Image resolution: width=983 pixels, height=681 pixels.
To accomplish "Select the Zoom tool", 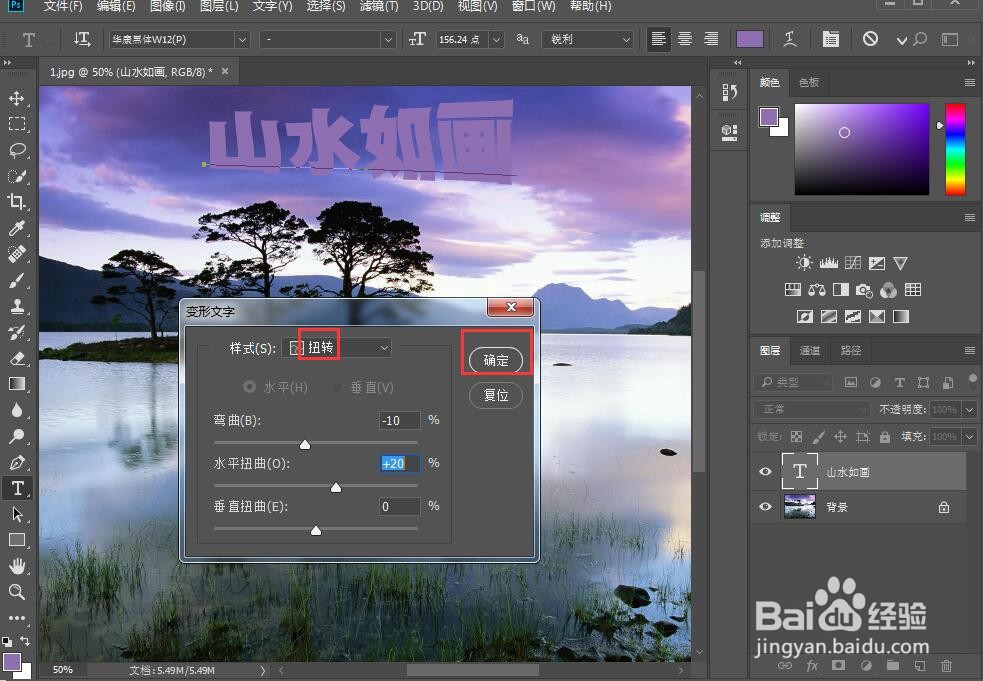I will click(17, 592).
